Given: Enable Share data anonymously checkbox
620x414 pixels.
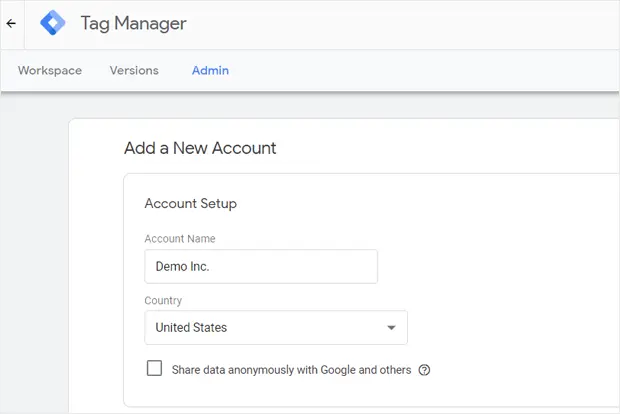Looking at the screenshot, I should [x=154, y=368].
